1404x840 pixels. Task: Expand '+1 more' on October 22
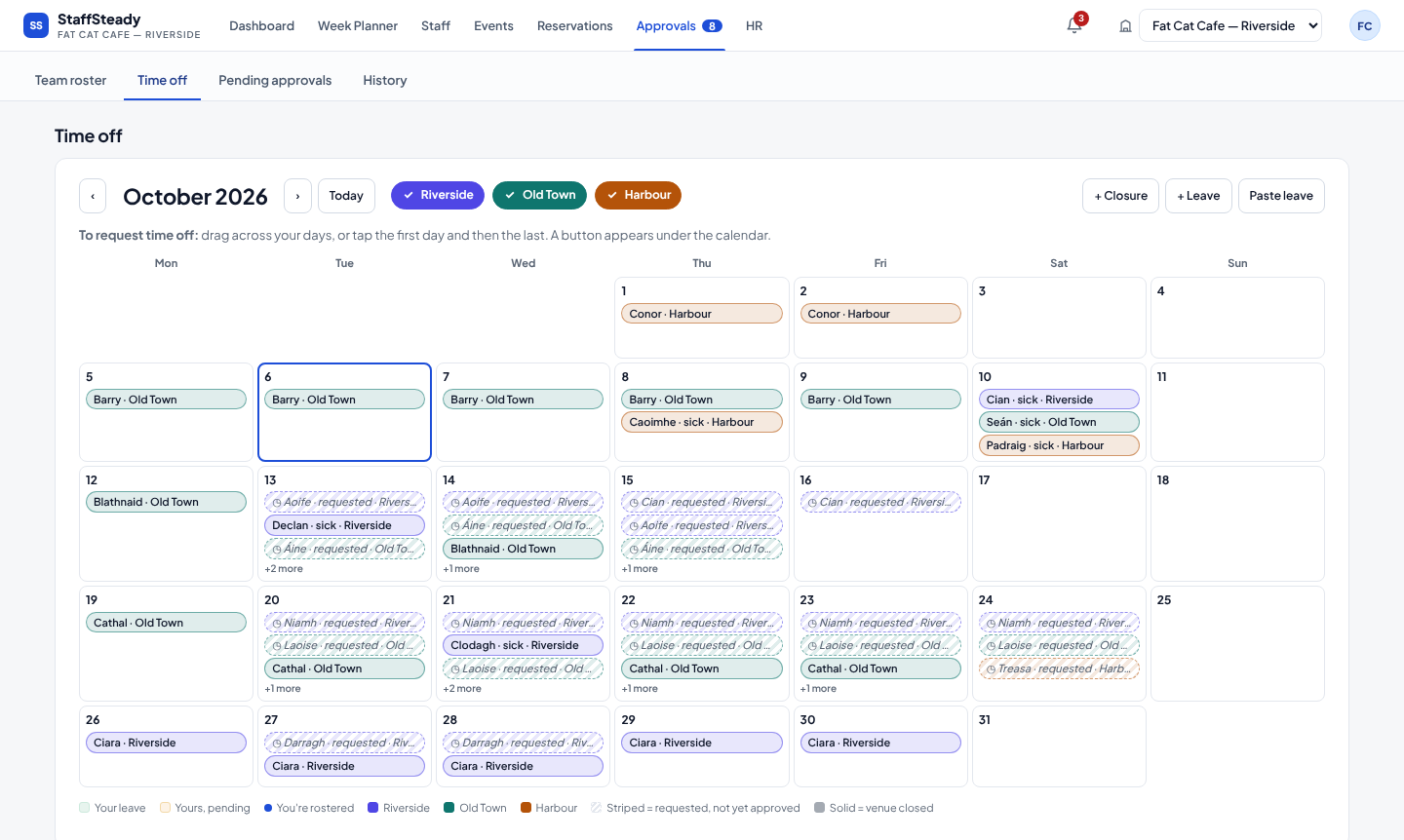click(640, 689)
